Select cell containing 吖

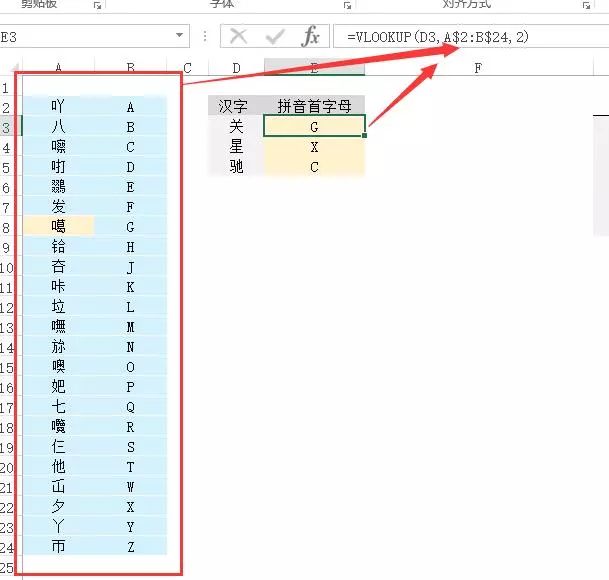[58, 106]
